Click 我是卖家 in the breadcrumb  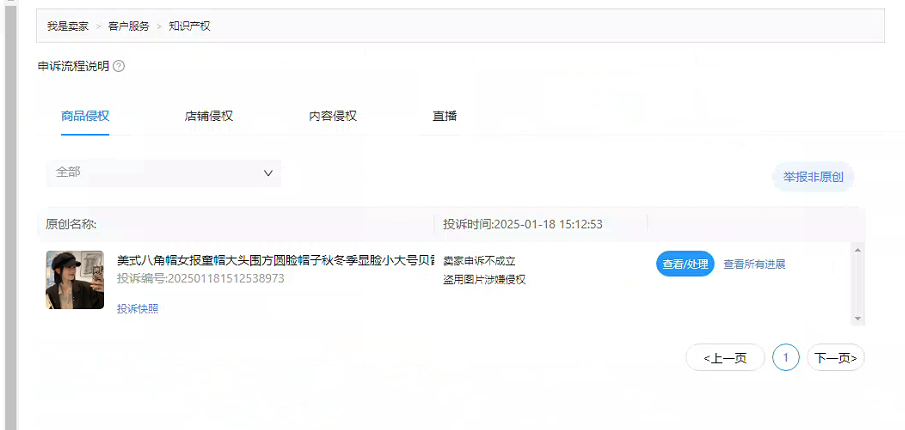[68, 26]
